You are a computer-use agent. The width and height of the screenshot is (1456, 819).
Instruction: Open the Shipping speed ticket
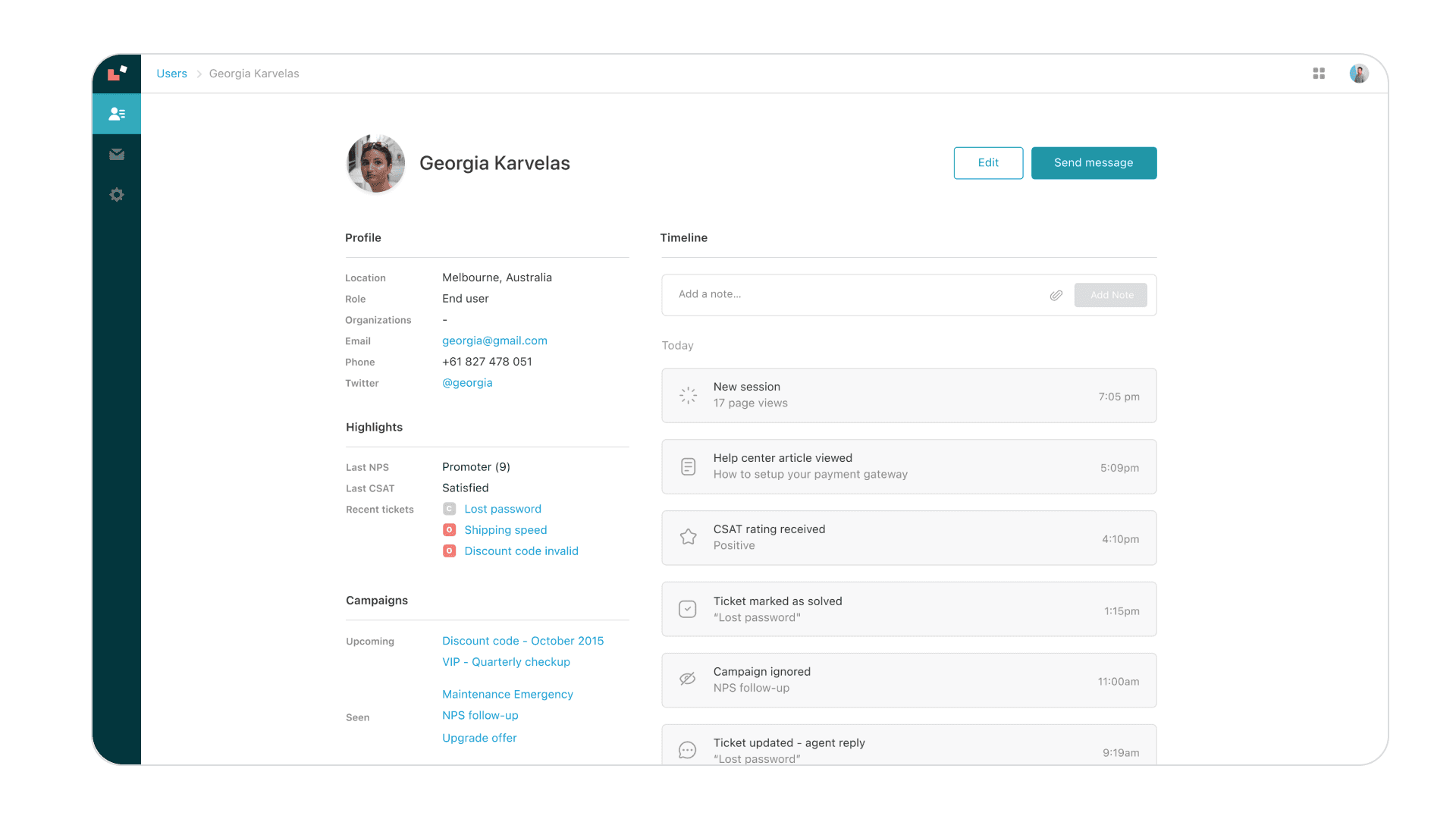point(506,530)
